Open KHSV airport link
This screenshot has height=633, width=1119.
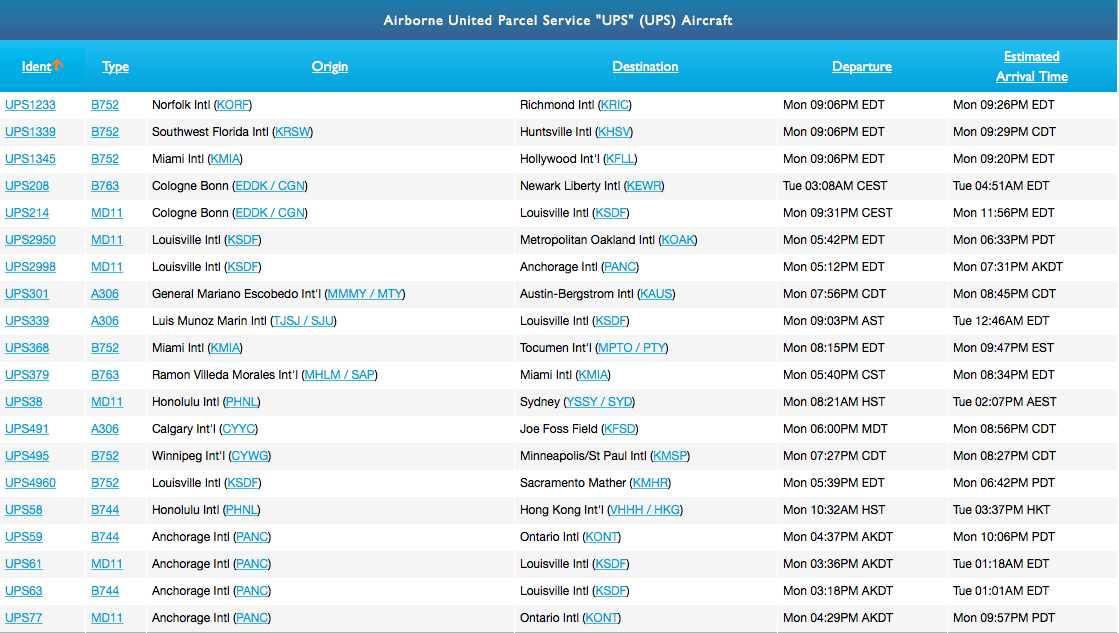tap(614, 132)
